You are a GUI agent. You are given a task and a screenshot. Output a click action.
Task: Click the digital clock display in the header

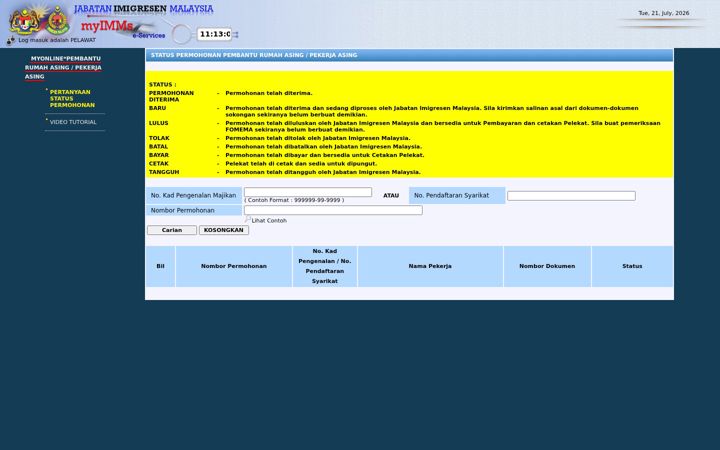click(214, 34)
